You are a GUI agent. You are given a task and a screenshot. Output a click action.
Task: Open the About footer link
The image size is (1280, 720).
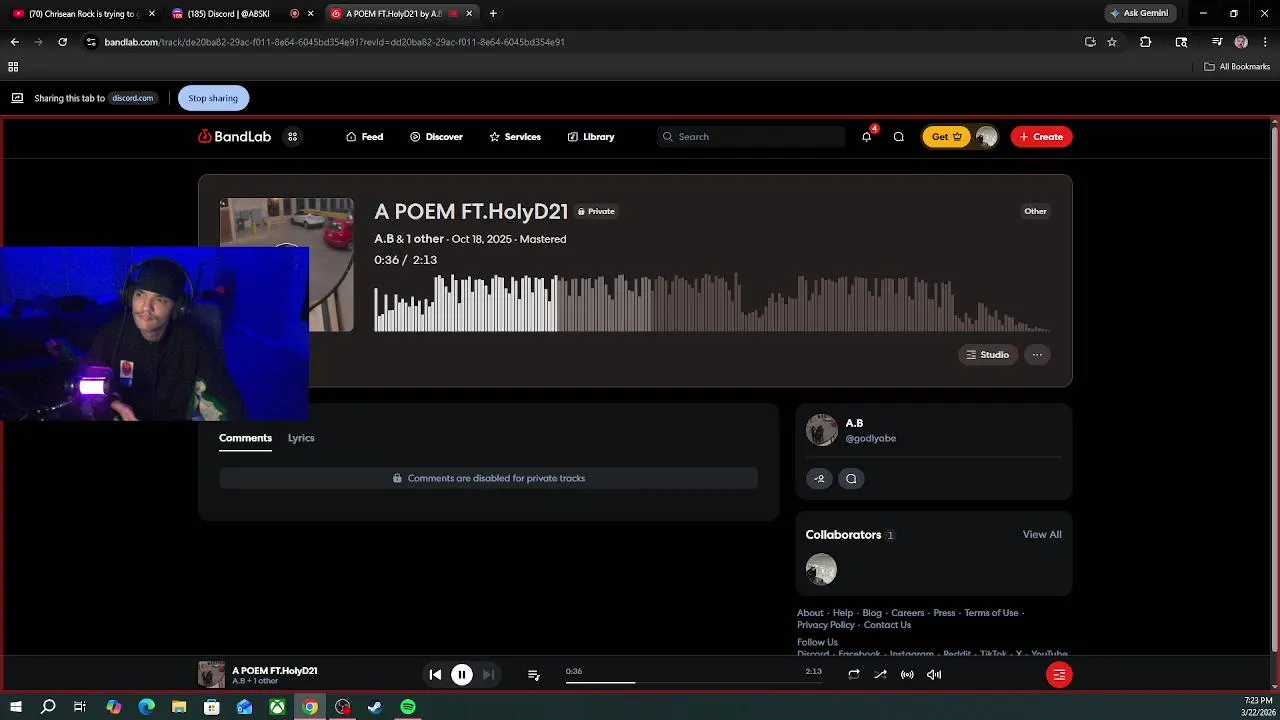point(810,613)
